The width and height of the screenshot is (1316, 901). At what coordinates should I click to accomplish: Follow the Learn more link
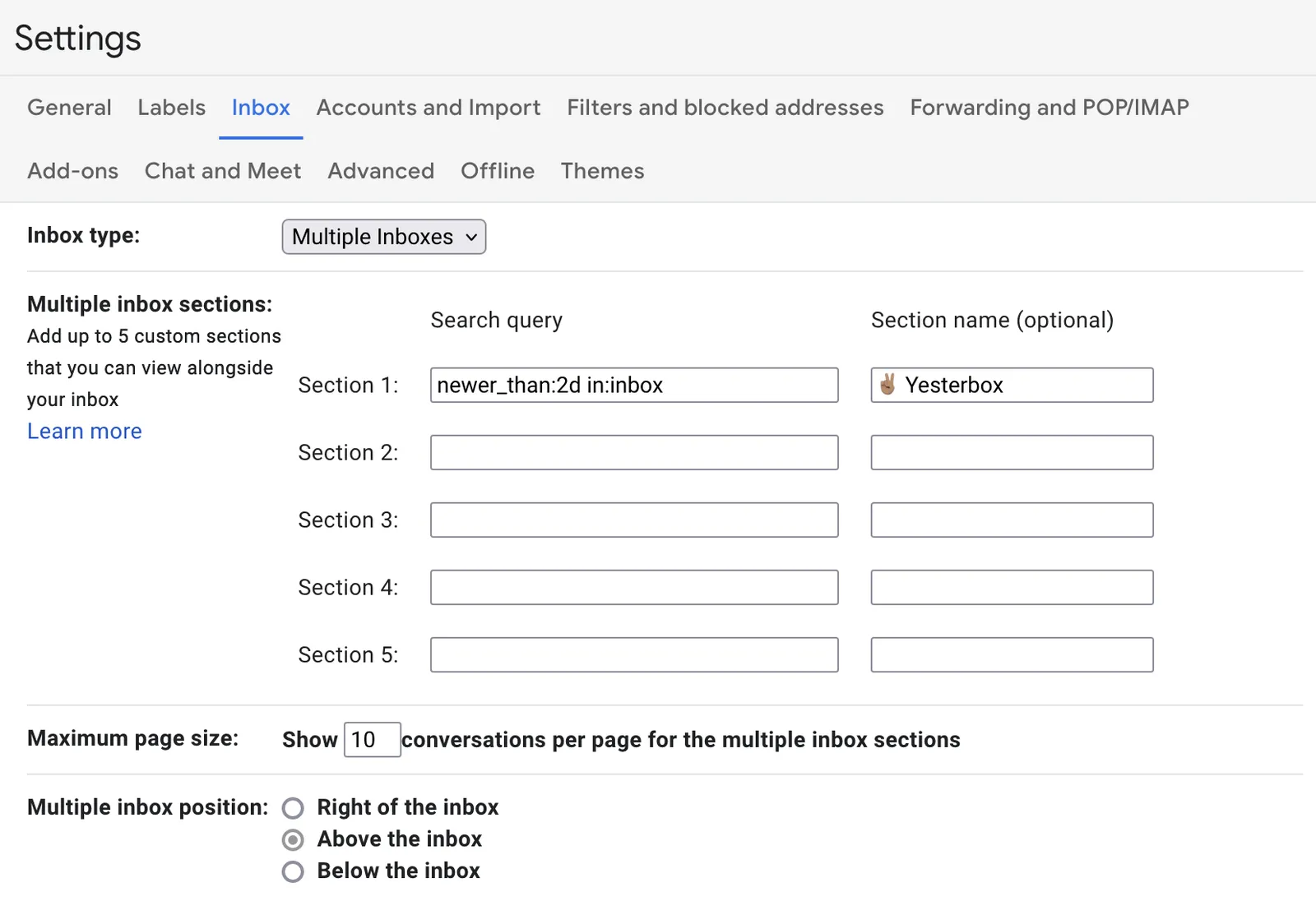pos(85,431)
